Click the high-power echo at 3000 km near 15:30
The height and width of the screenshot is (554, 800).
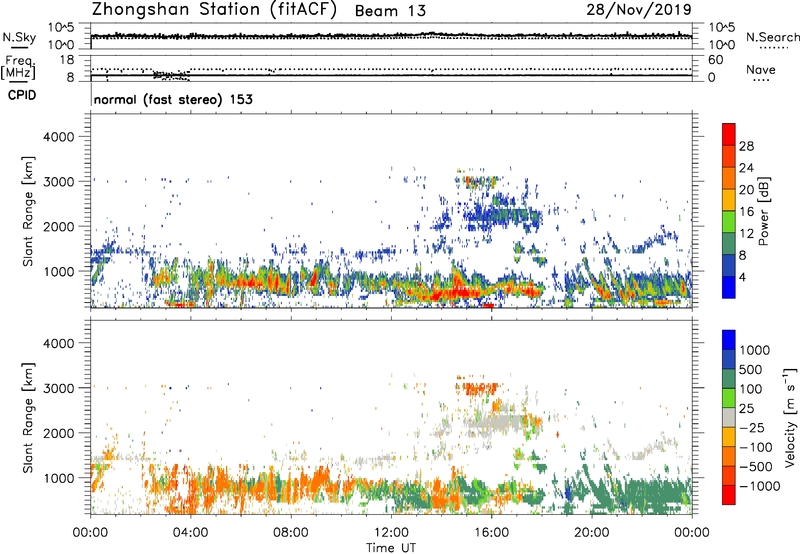point(478,181)
